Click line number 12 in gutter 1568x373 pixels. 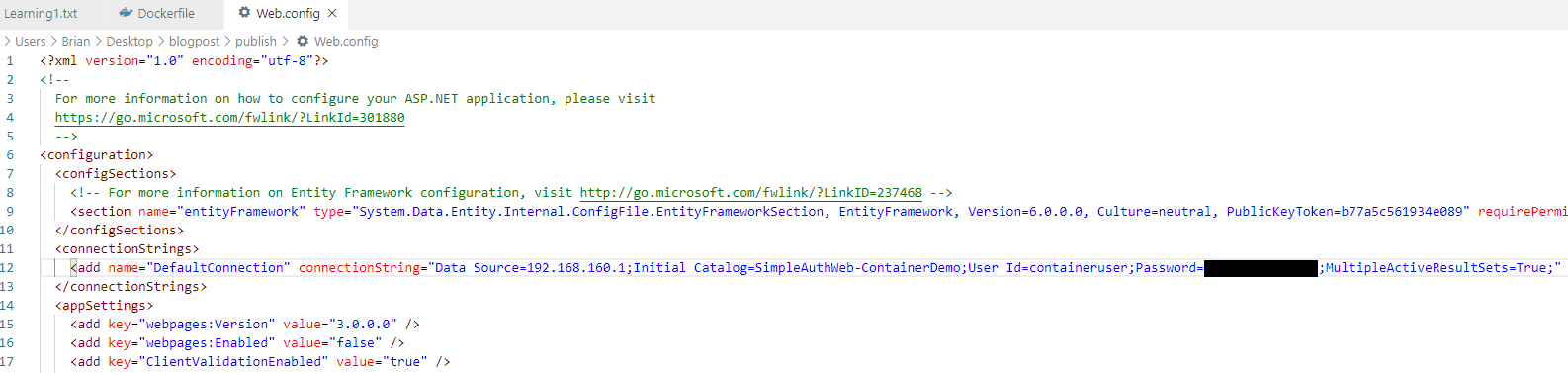[x=7, y=268]
